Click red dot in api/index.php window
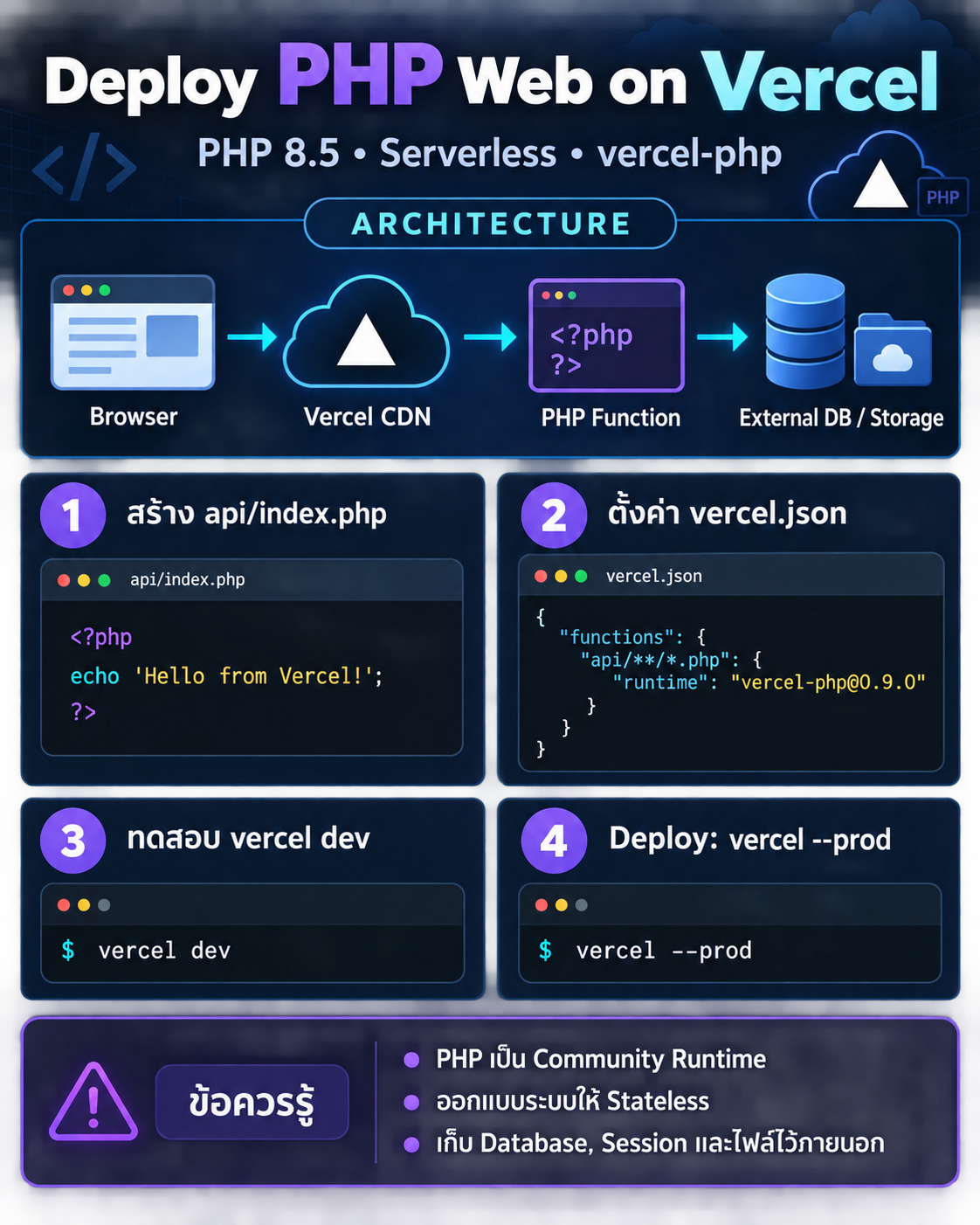This screenshot has width=980, height=1225. click(64, 580)
